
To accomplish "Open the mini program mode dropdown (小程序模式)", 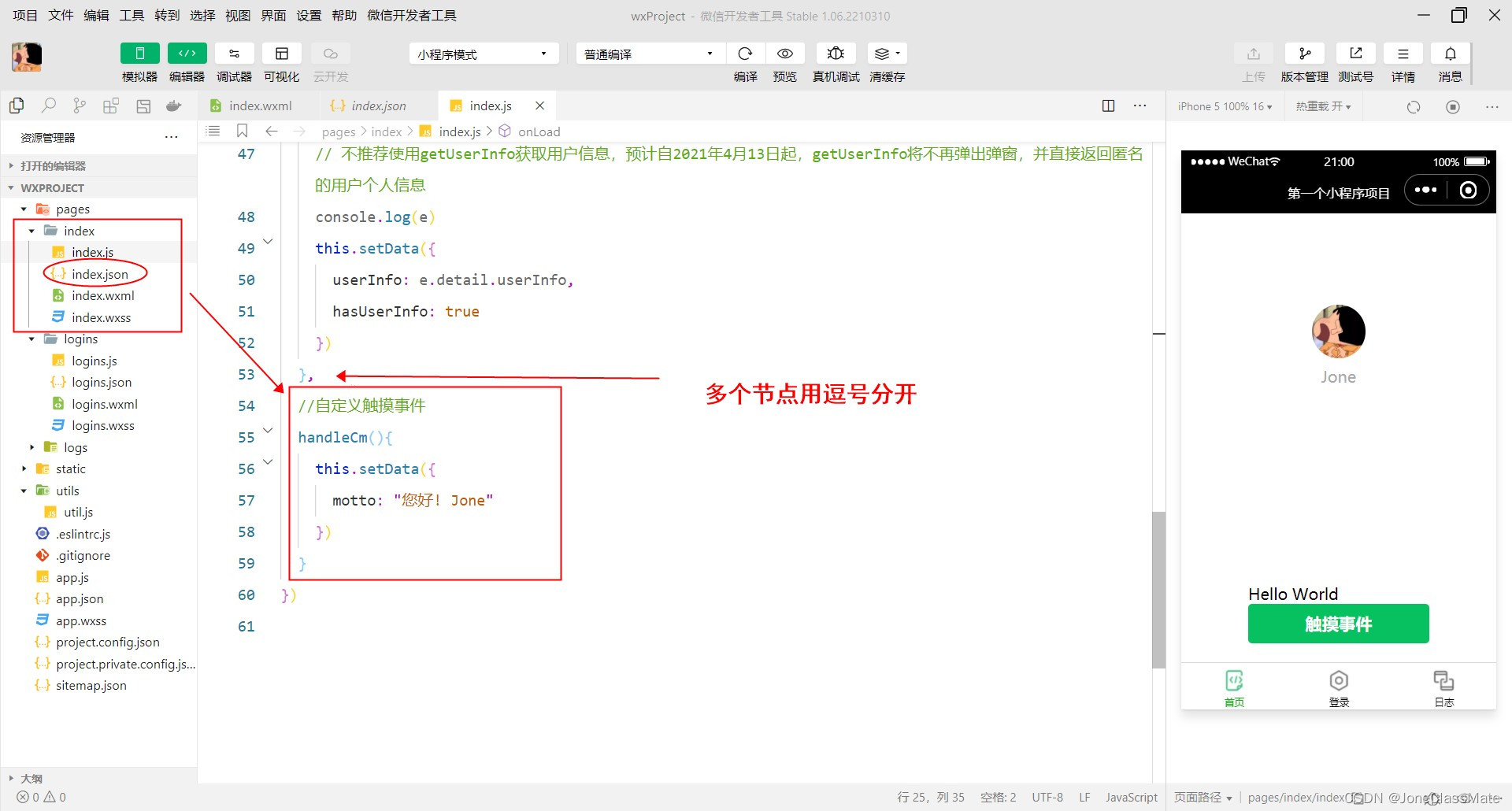I will [484, 54].
